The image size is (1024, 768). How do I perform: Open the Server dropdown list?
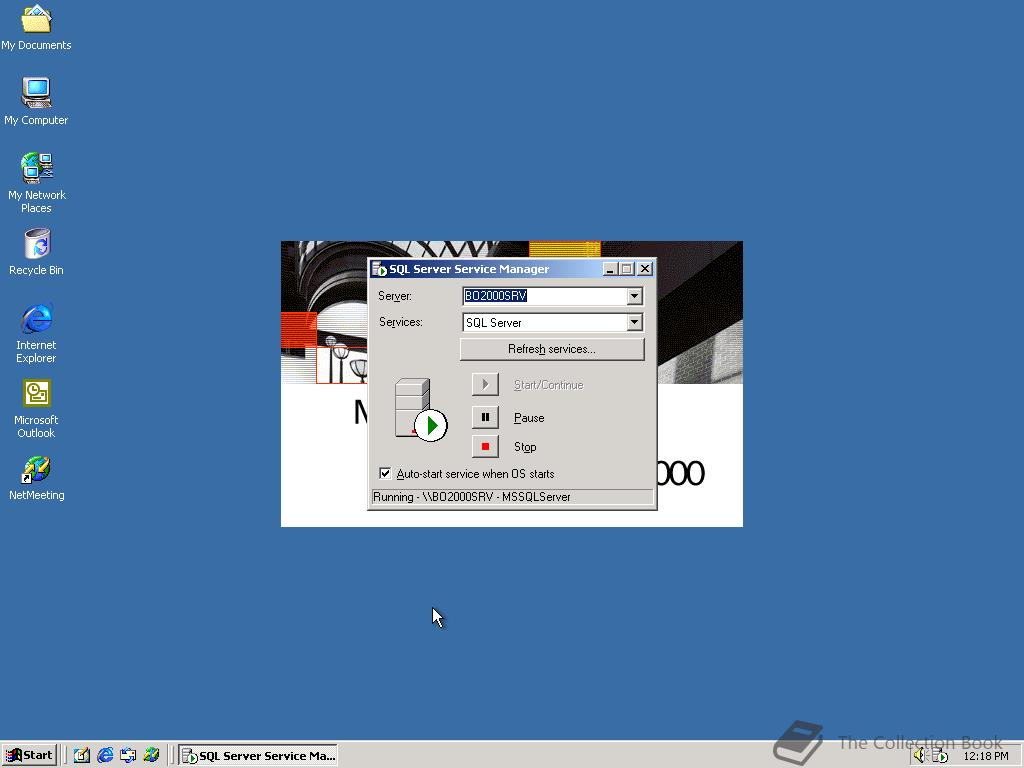(635, 296)
